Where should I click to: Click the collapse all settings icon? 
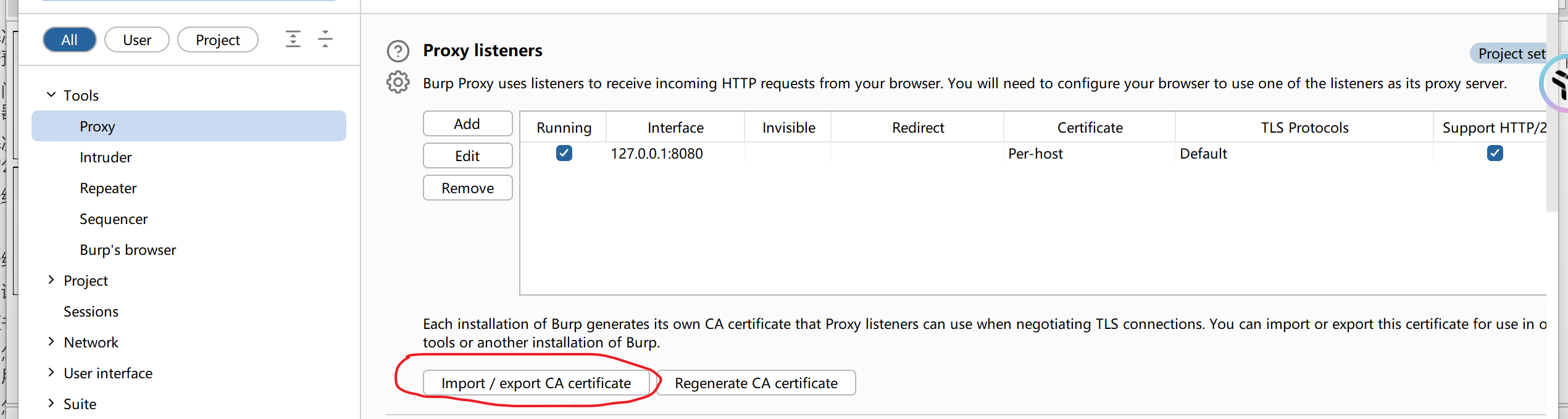pos(325,39)
